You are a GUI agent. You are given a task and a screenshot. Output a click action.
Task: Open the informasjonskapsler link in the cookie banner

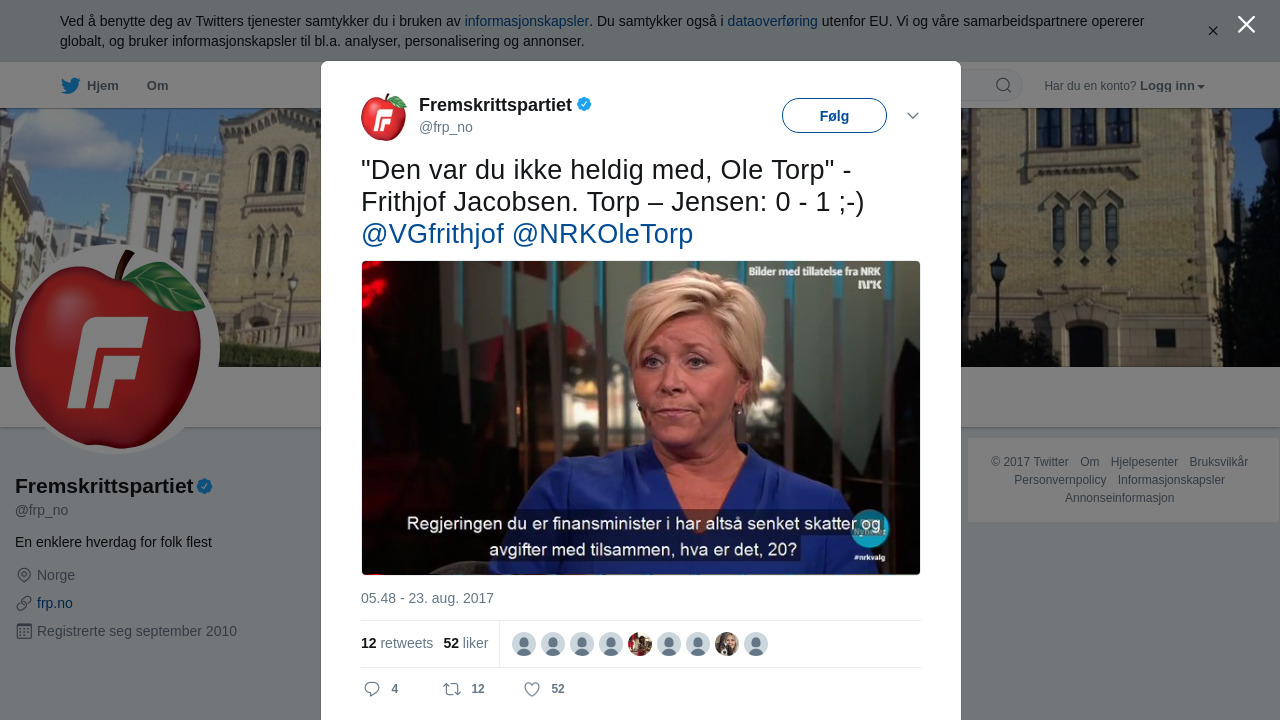click(x=527, y=21)
